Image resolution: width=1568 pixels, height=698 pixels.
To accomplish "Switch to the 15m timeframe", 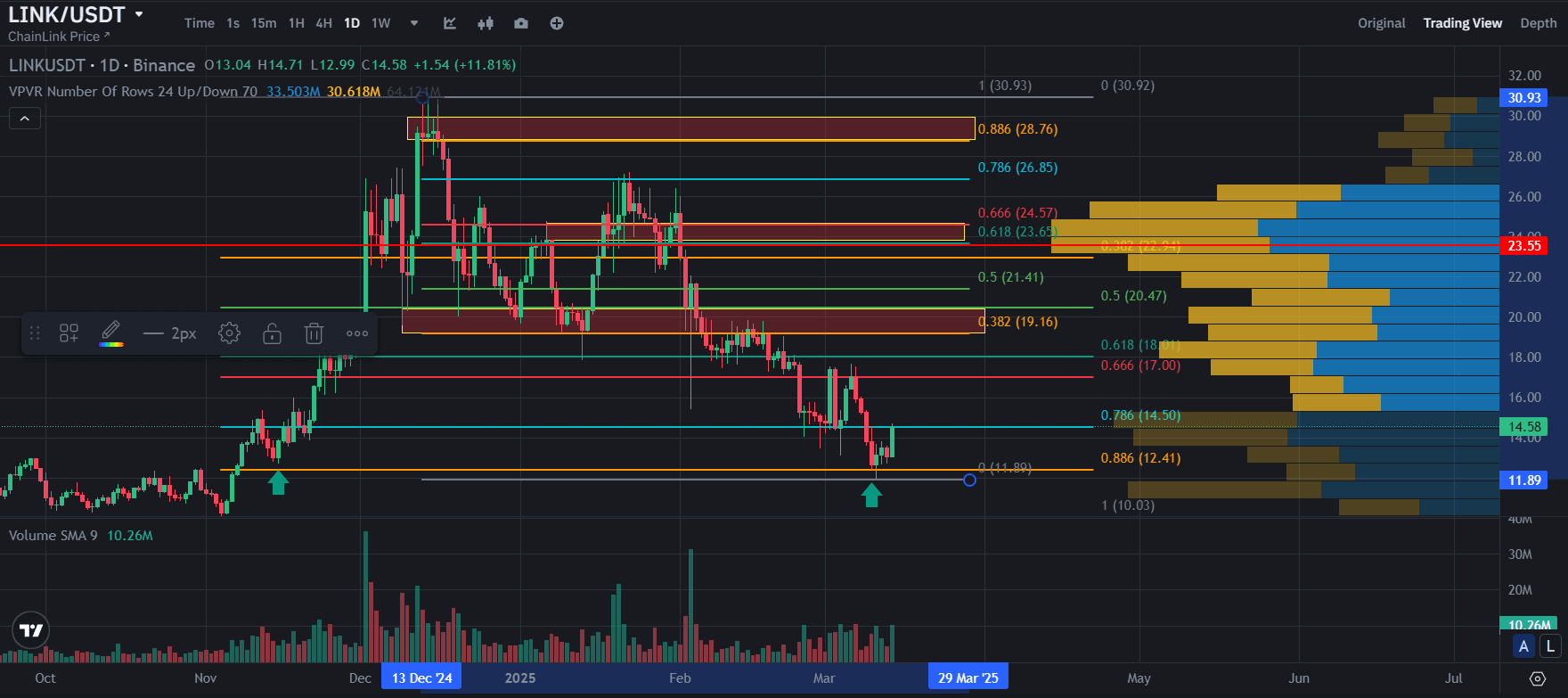I will tap(264, 23).
